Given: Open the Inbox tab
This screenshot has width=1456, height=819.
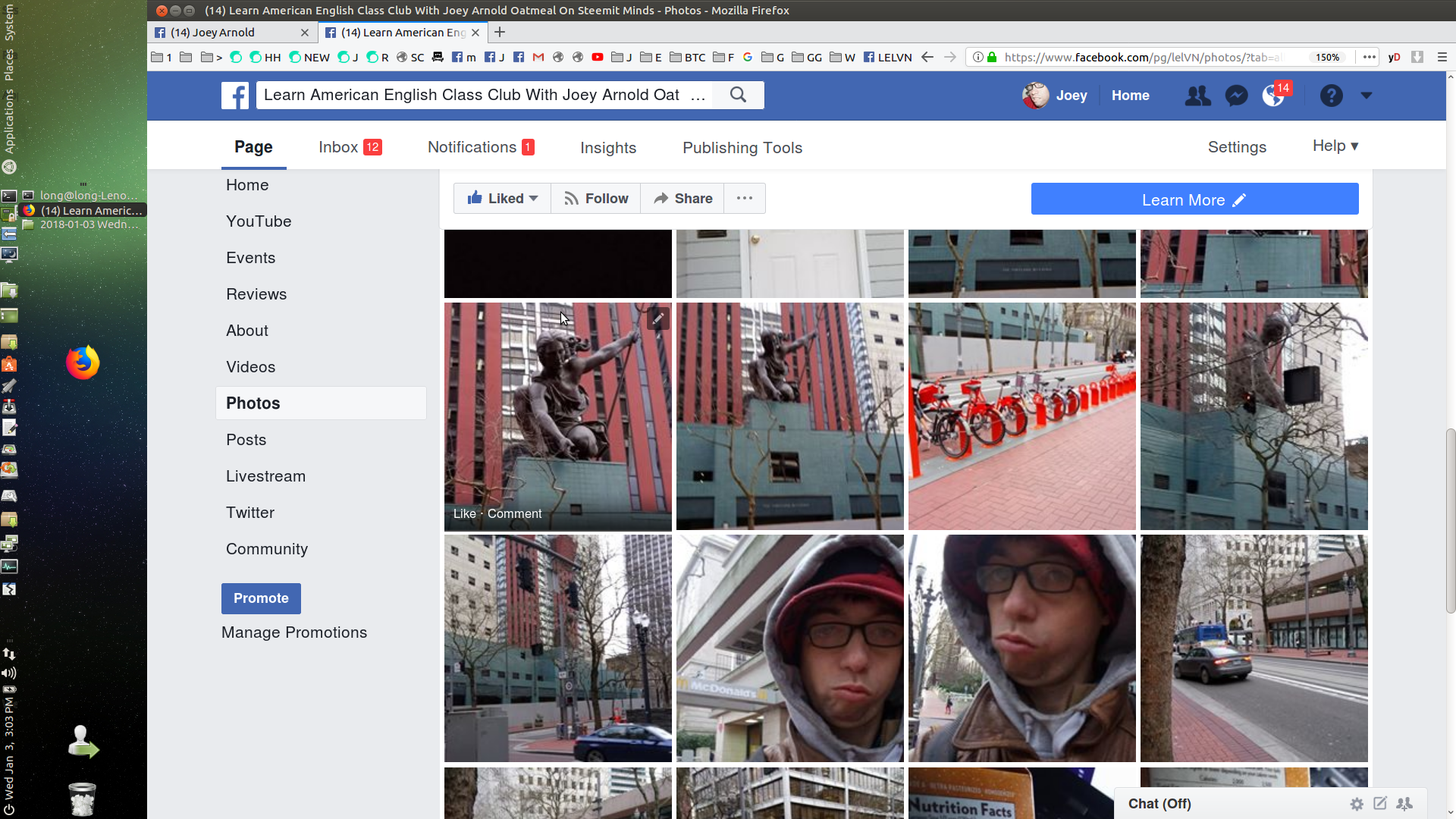Looking at the screenshot, I should click(350, 147).
